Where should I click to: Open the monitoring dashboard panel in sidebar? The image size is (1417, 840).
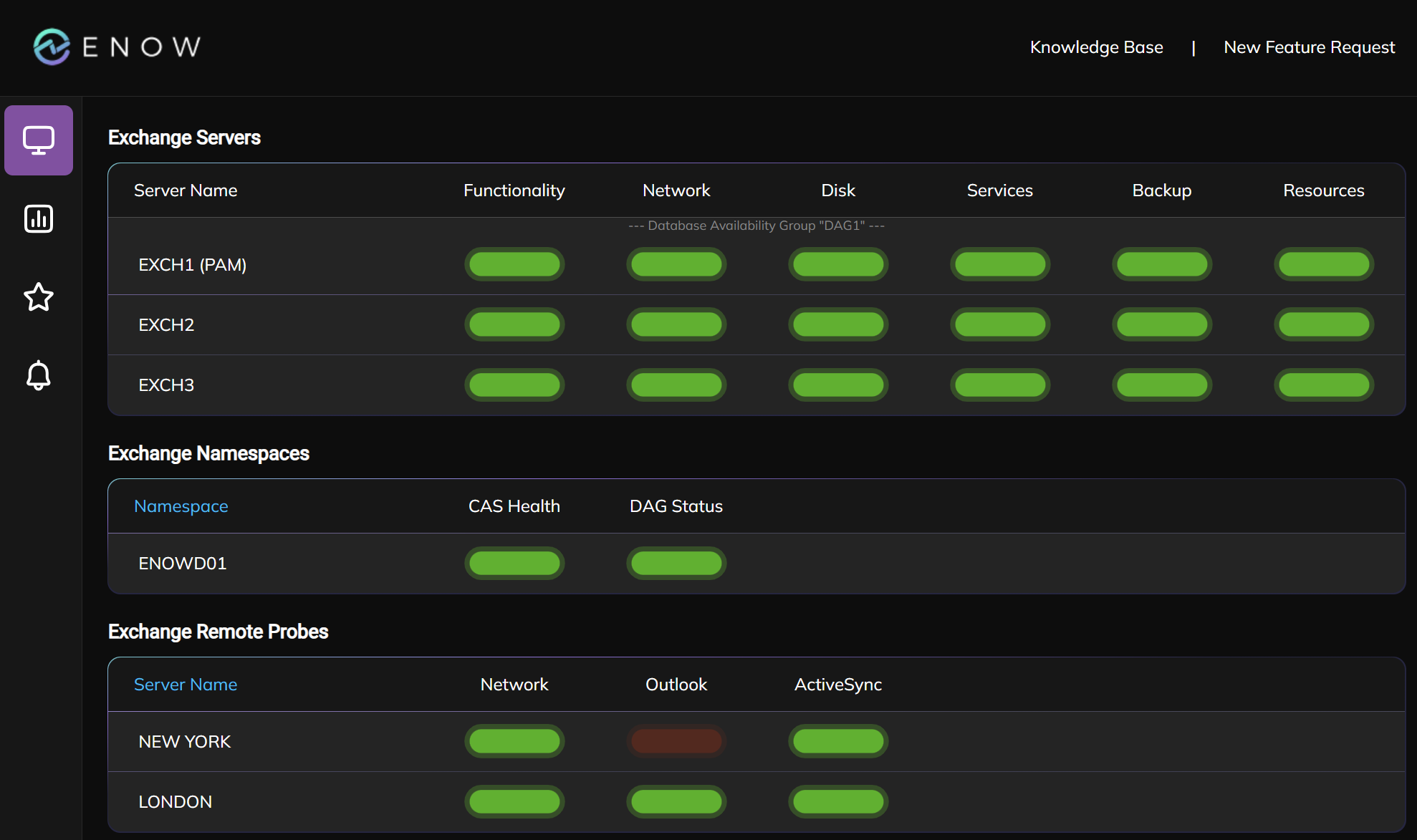(39, 140)
